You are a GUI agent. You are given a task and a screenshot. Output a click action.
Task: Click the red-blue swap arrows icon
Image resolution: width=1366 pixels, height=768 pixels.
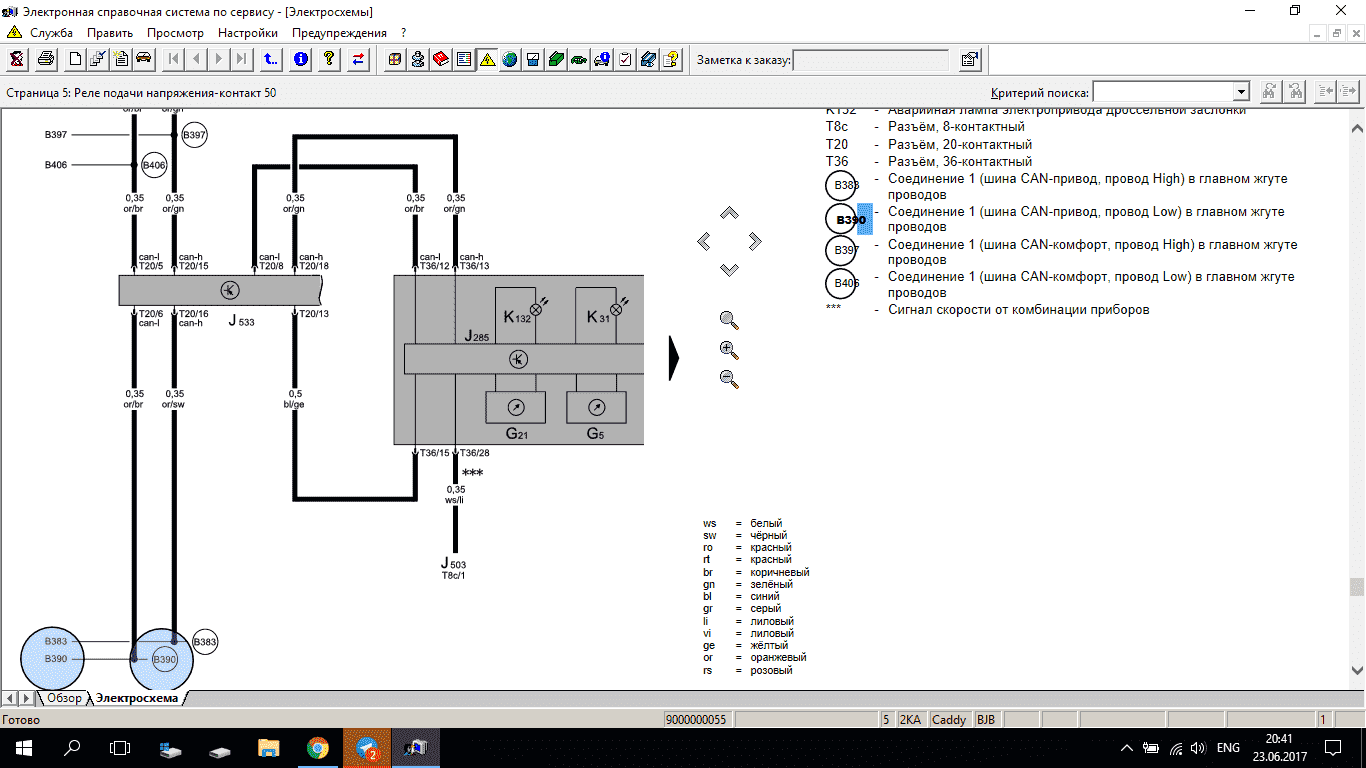[359, 59]
